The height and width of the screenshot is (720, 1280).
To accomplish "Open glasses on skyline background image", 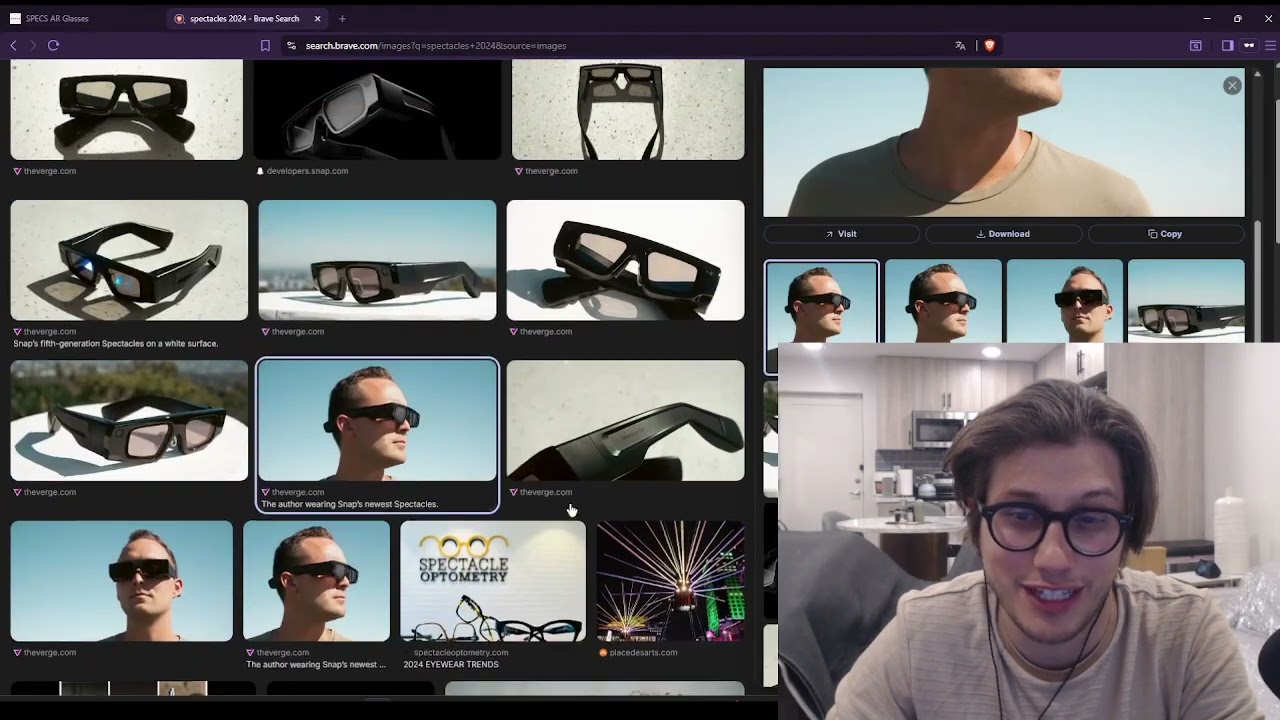I will tap(377, 260).
